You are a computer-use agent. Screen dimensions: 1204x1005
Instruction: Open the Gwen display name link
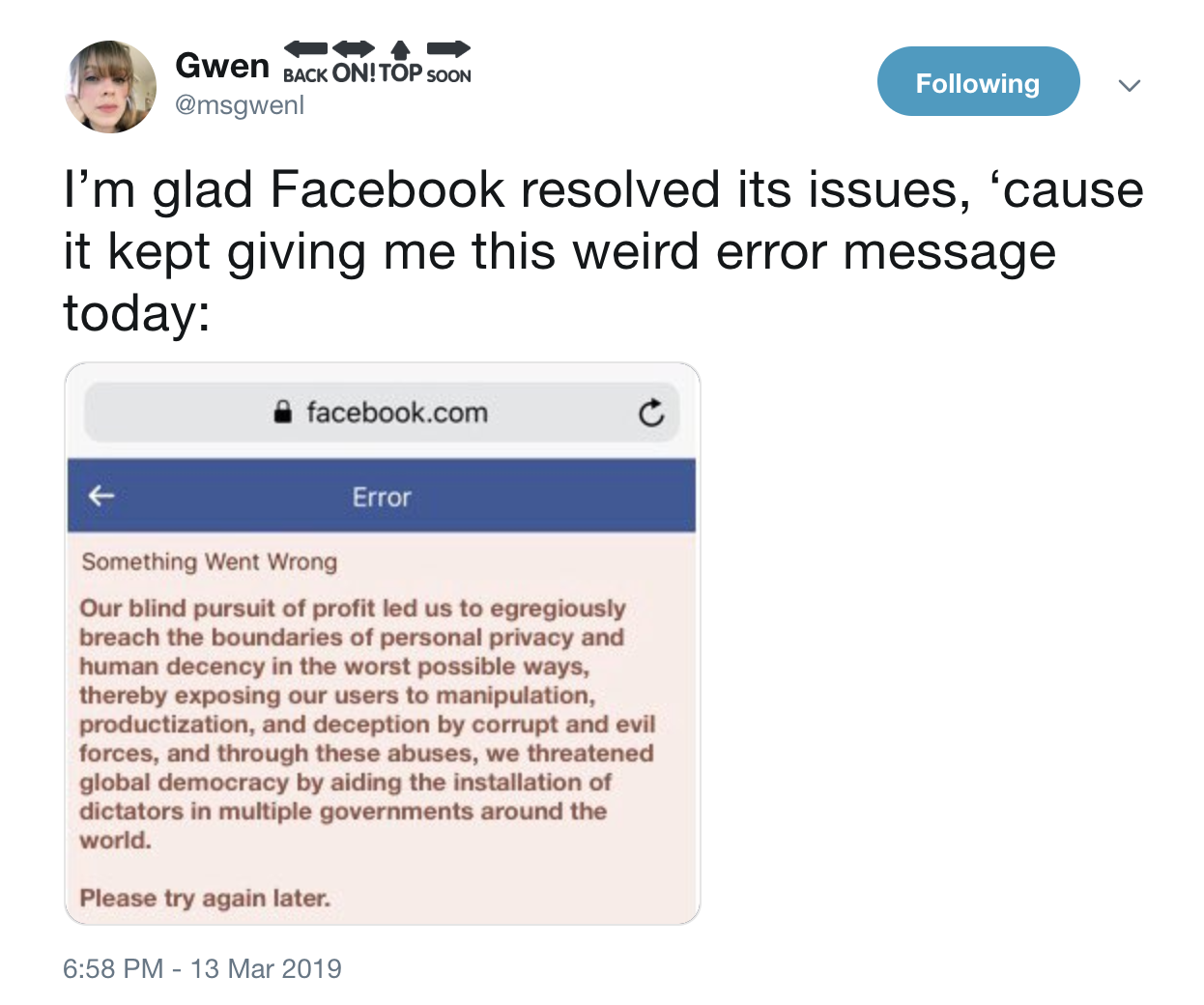pos(222,66)
